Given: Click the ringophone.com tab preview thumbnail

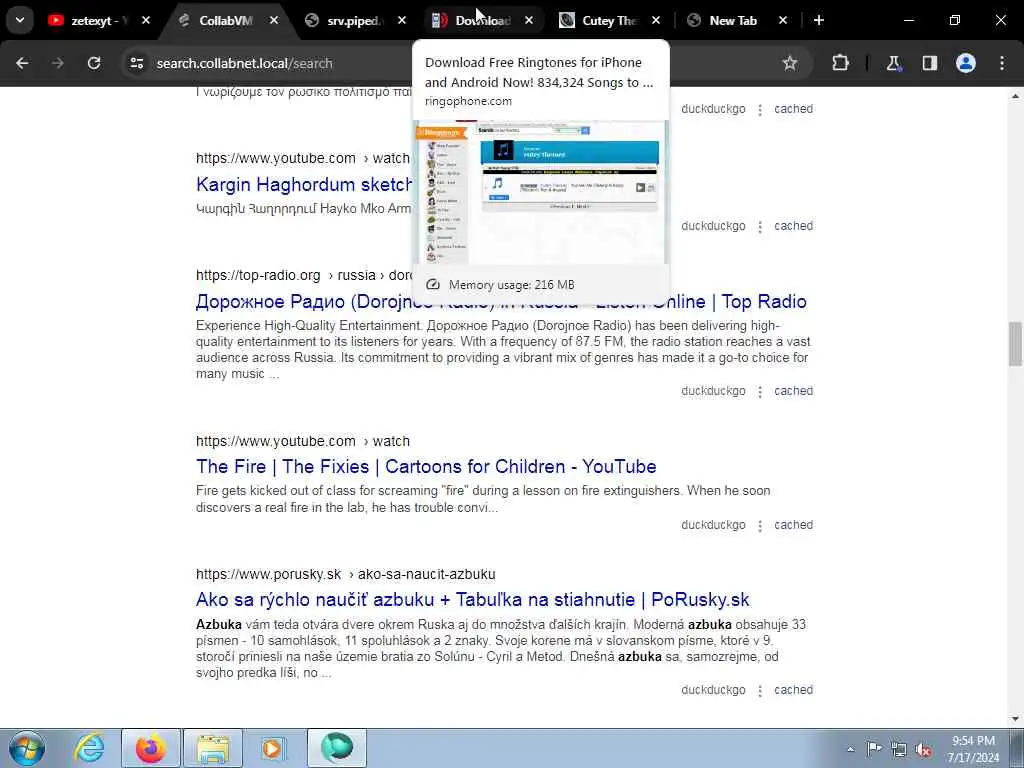Looking at the screenshot, I should 541,192.
